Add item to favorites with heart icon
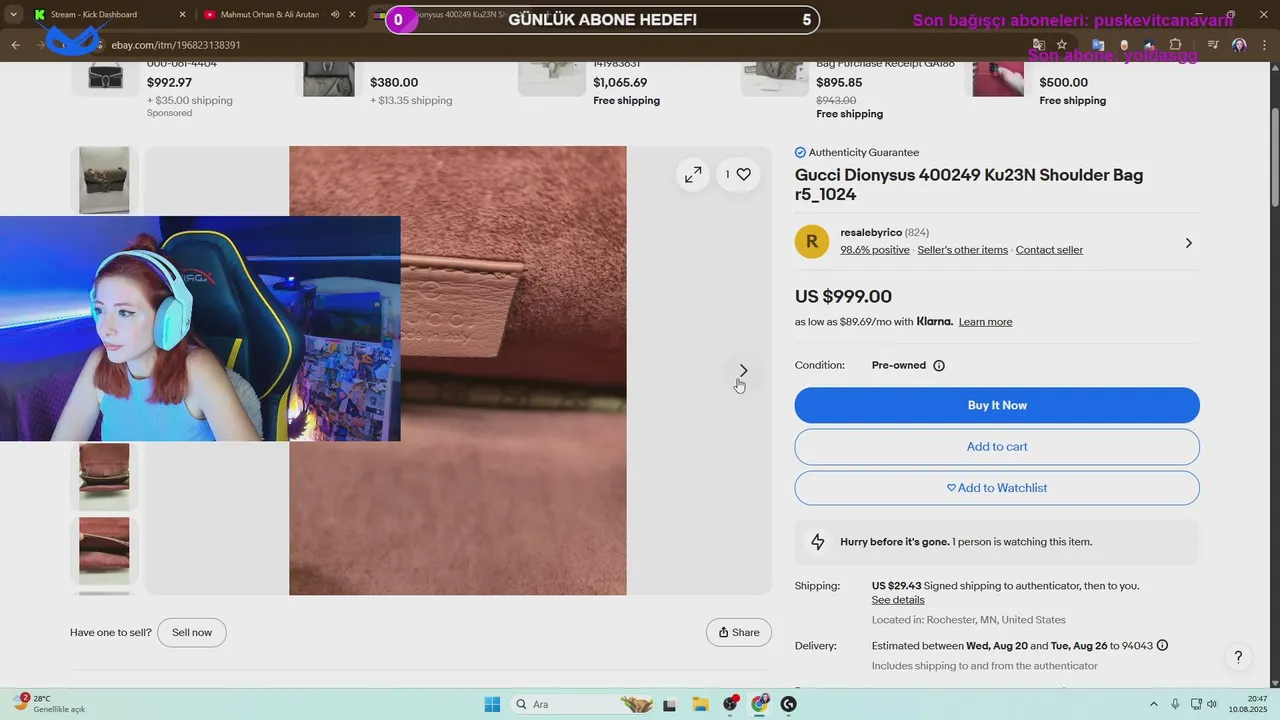The image size is (1280, 720). [738, 174]
